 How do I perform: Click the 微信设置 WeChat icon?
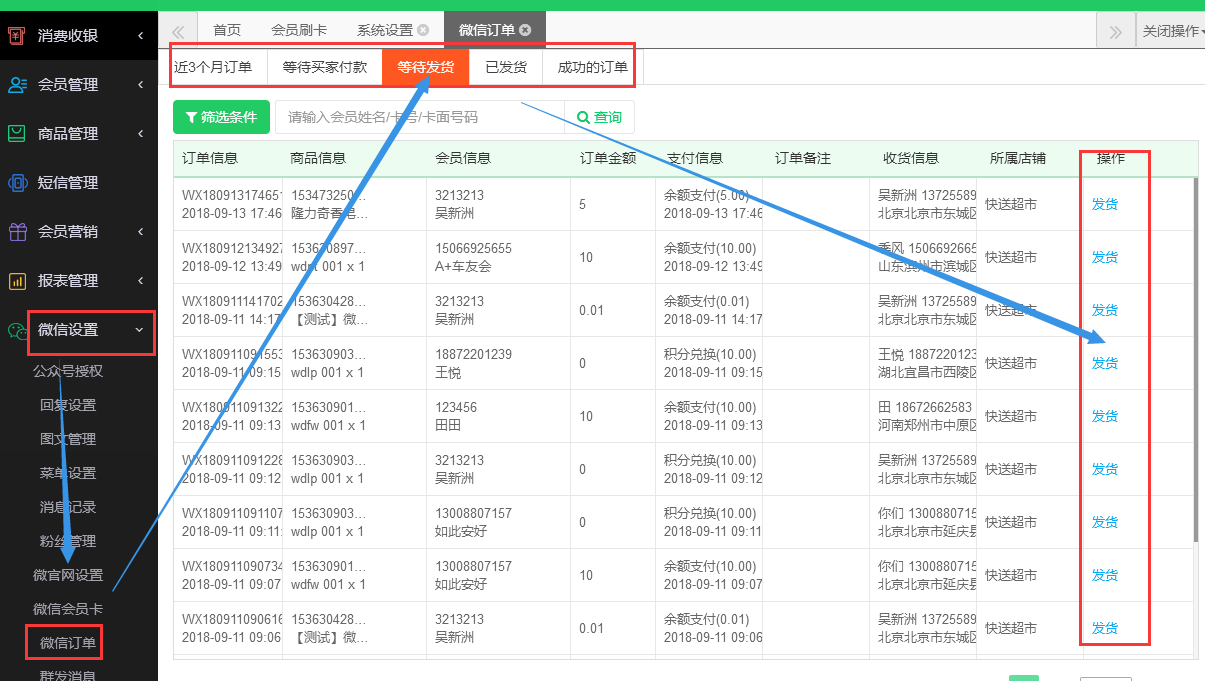[x=17, y=329]
